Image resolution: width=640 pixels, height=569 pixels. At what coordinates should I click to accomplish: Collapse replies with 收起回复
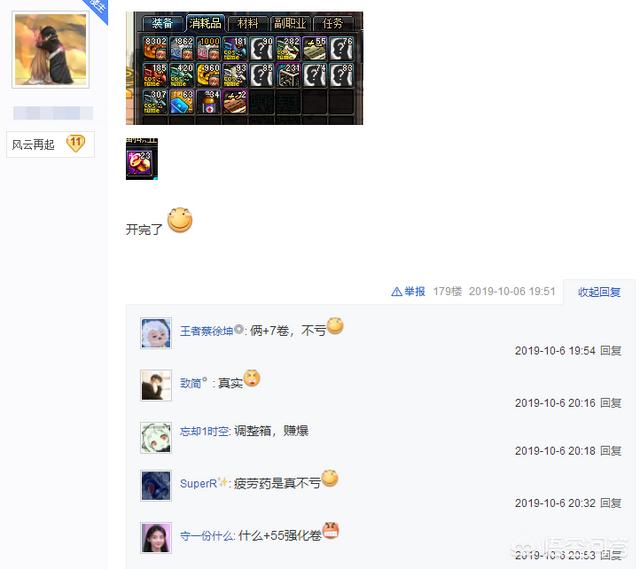tap(599, 292)
